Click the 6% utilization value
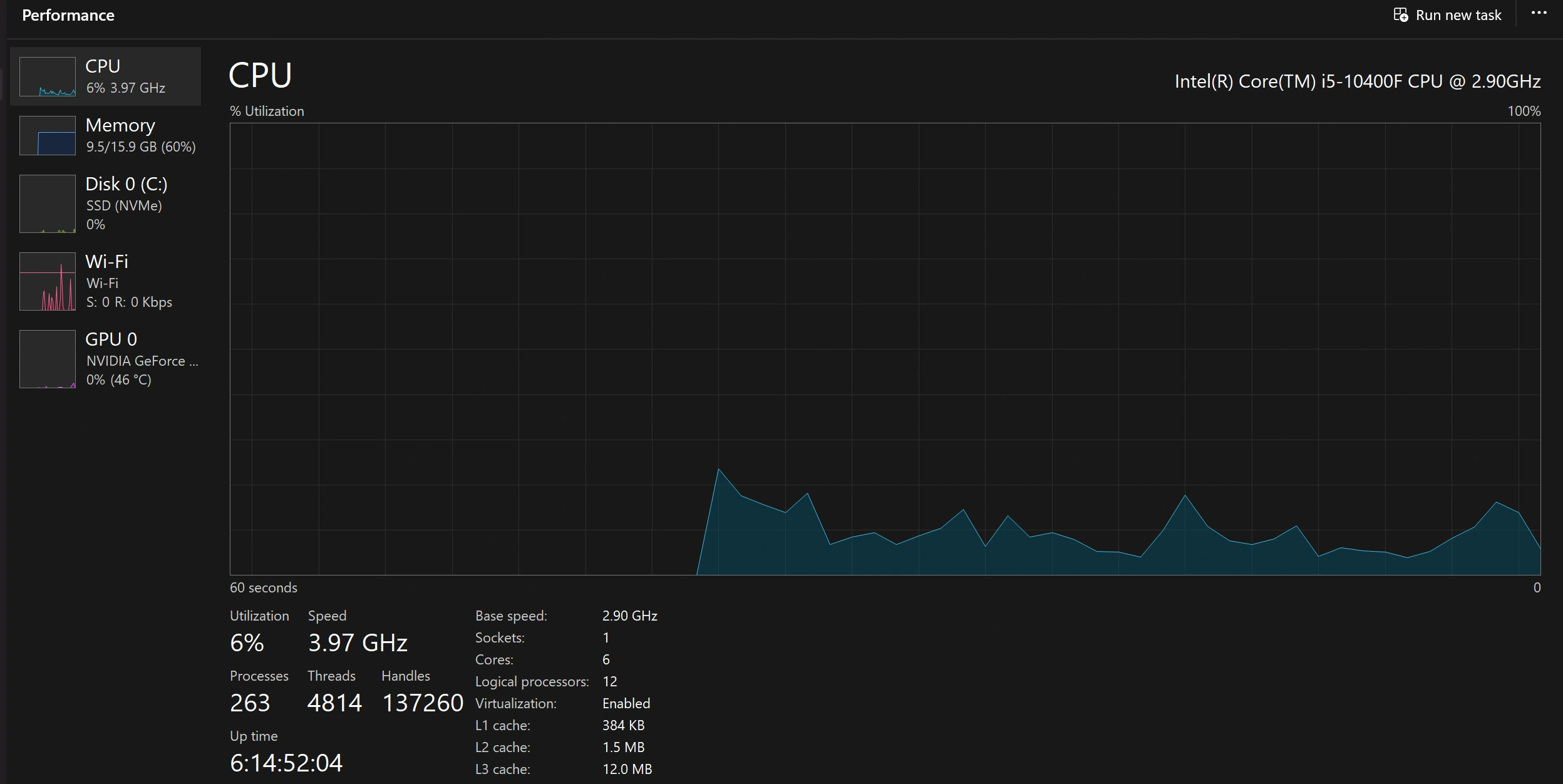The image size is (1563, 784). click(247, 643)
